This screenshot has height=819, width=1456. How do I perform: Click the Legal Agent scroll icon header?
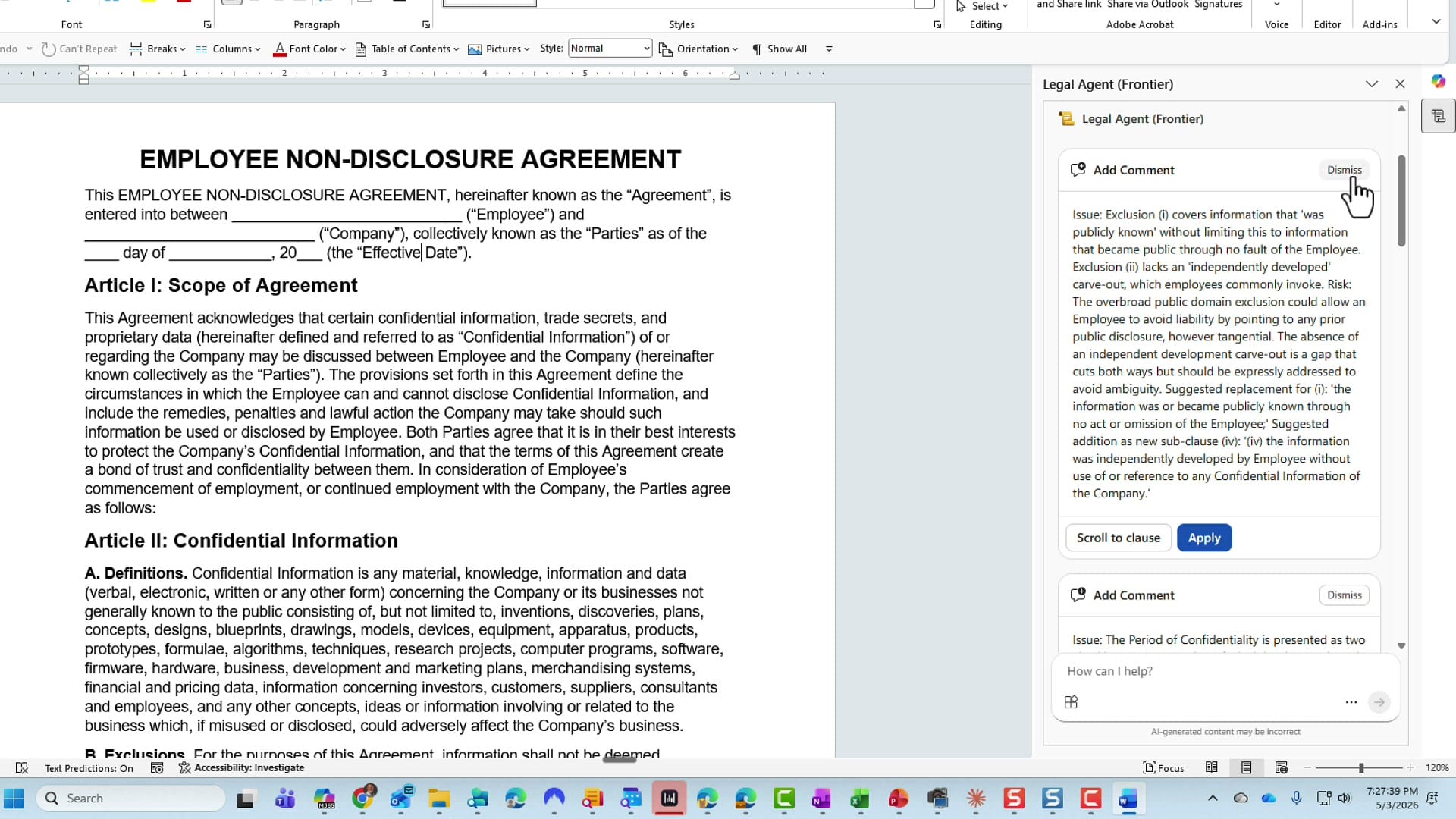pyautogui.click(x=1067, y=119)
